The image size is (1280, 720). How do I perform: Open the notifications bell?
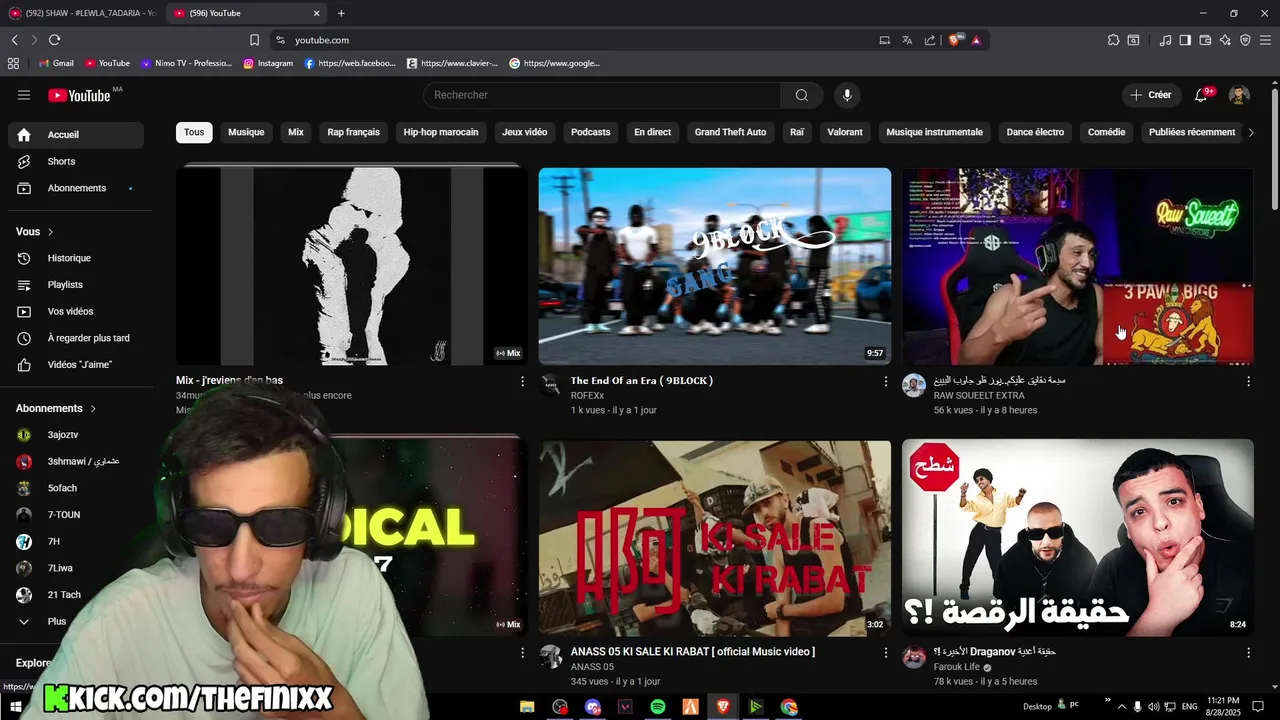[x=1201, y=95]
